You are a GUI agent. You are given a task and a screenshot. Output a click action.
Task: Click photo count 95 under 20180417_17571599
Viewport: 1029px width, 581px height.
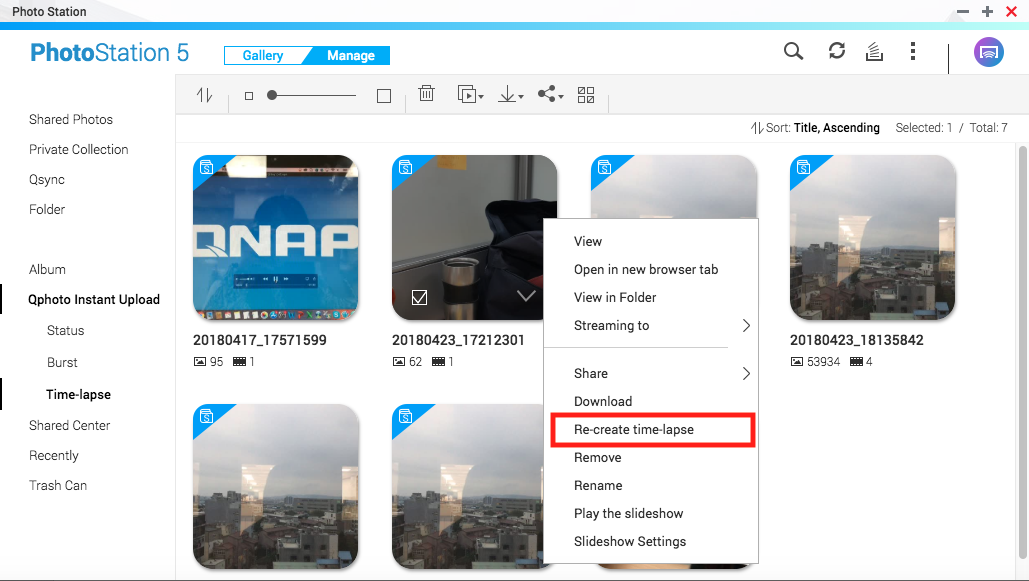(209, 362)
